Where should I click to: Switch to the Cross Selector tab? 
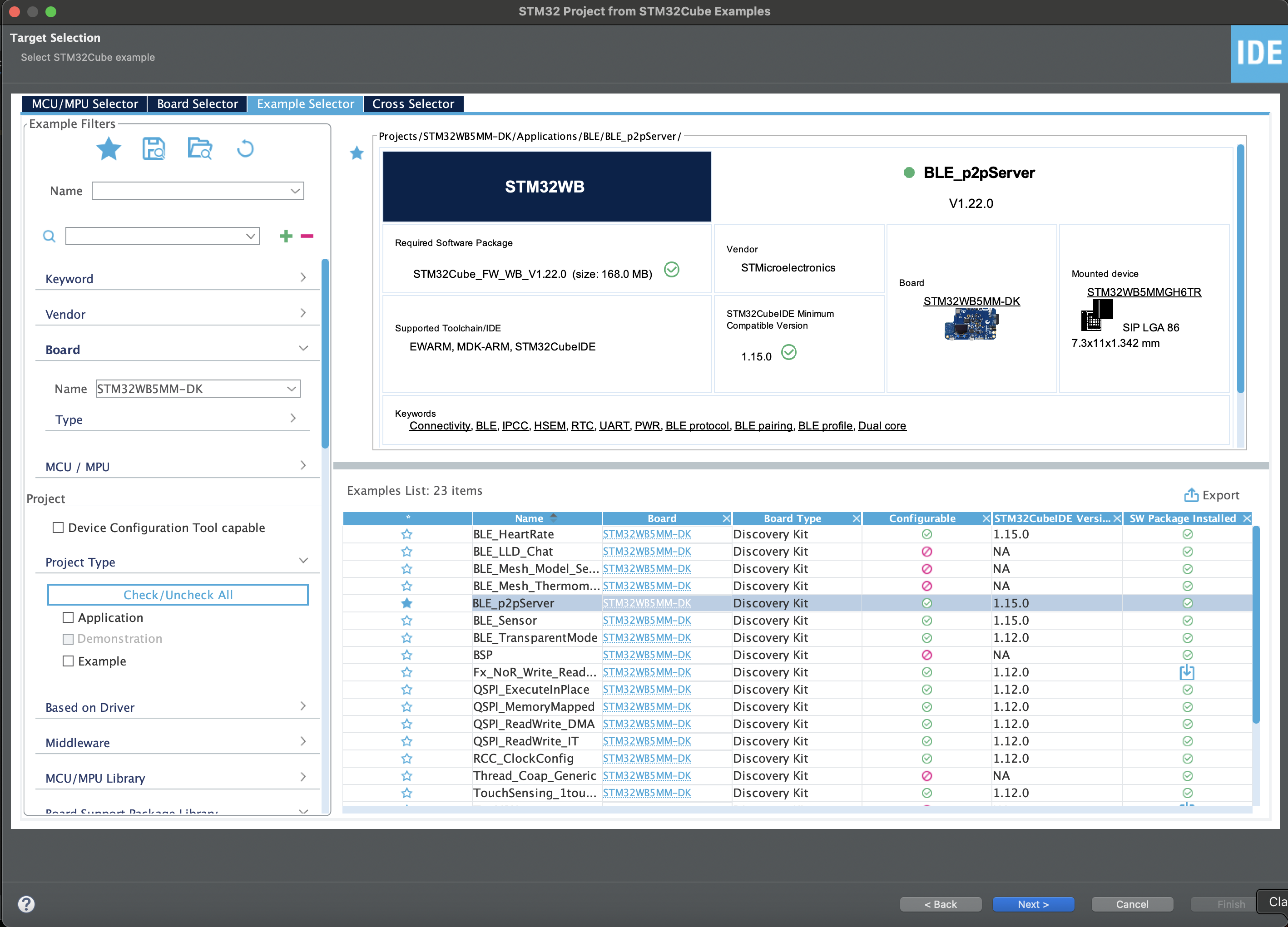pyautogui.click(x=413, y=104)
